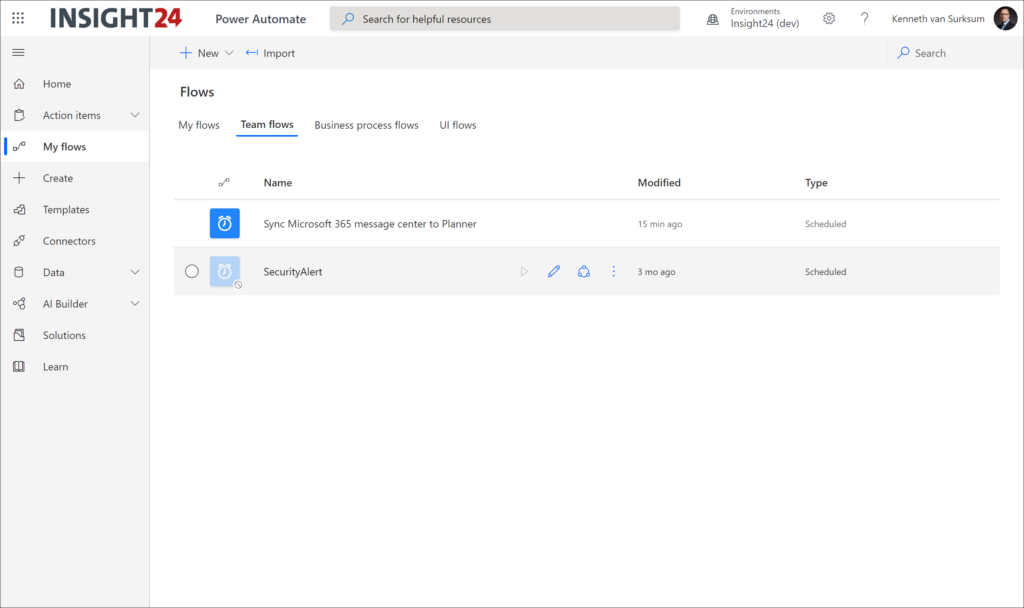Click the Kenneth van Surksum profile picture
Viewport: 1024px width, 608px height.
(x=1004, y=18)
